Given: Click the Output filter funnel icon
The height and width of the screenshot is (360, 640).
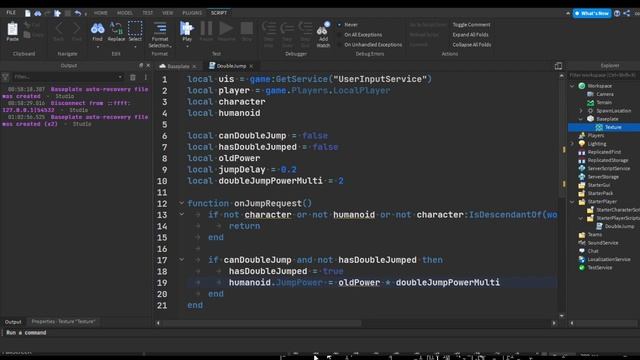Looking at the screenshot, I should (x=5, y=77).
